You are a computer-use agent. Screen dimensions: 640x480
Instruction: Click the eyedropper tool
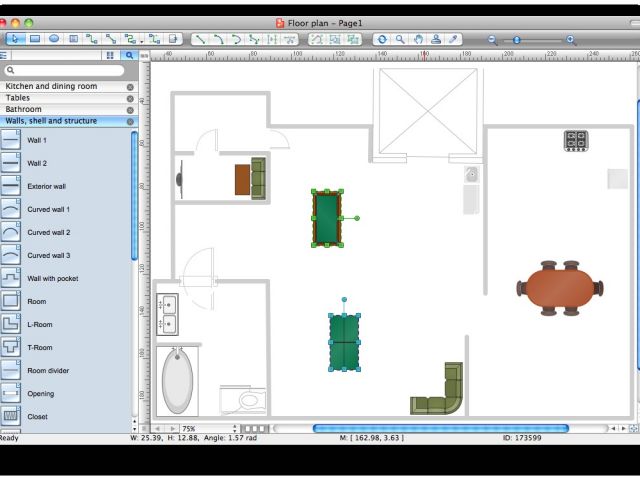tap(453, 39)
